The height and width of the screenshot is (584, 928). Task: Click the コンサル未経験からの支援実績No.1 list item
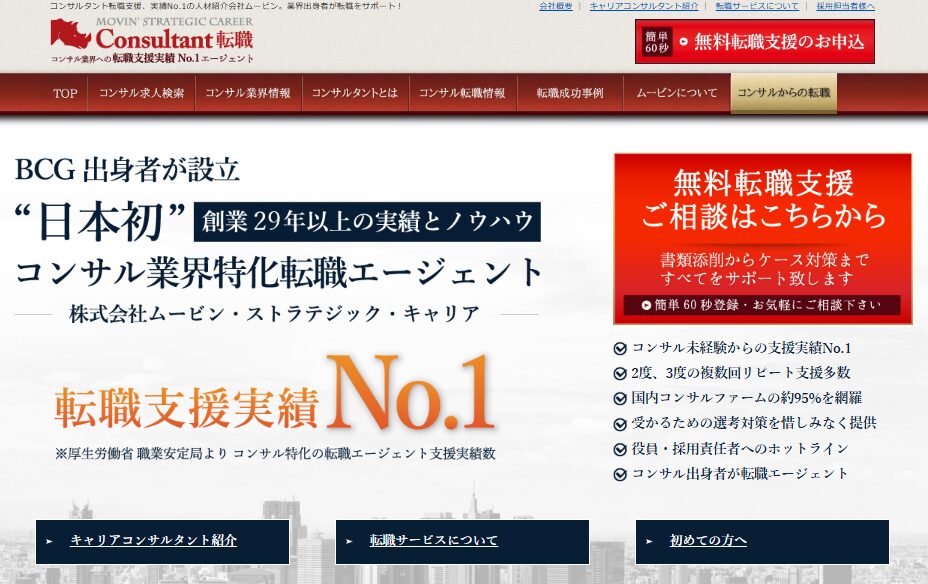pos(733,348)
